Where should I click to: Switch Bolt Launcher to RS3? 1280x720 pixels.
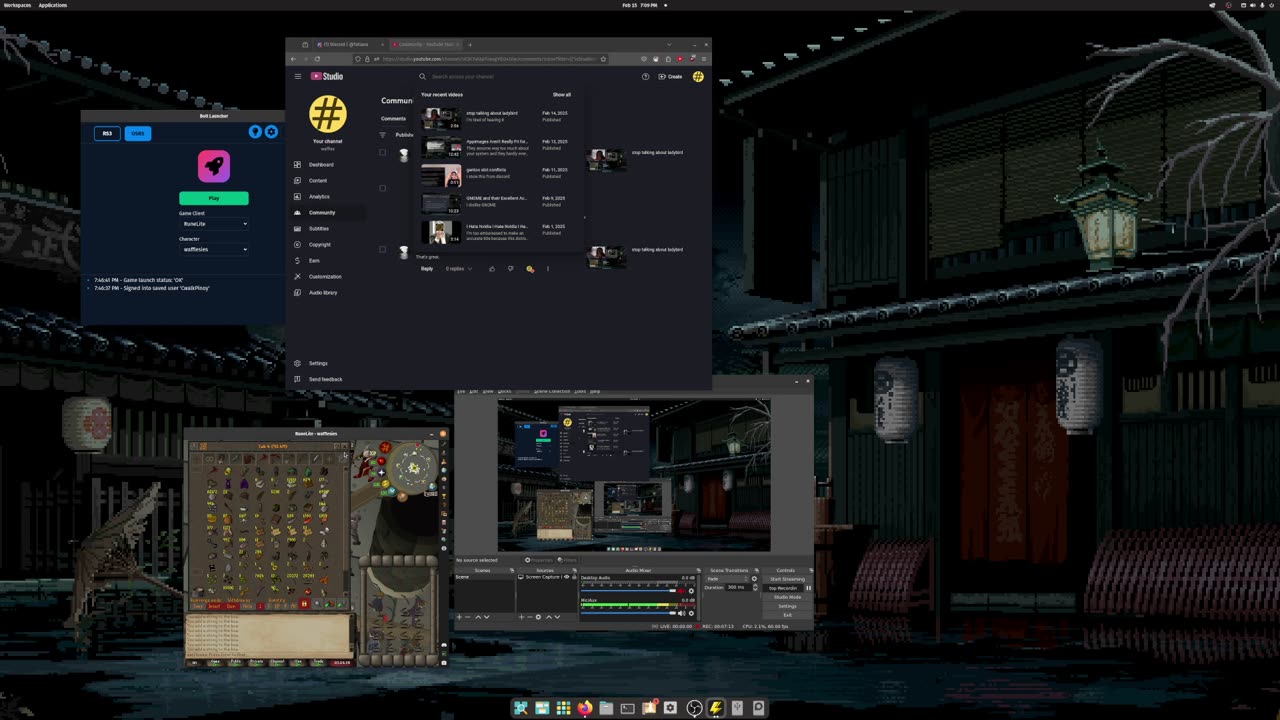107,133
